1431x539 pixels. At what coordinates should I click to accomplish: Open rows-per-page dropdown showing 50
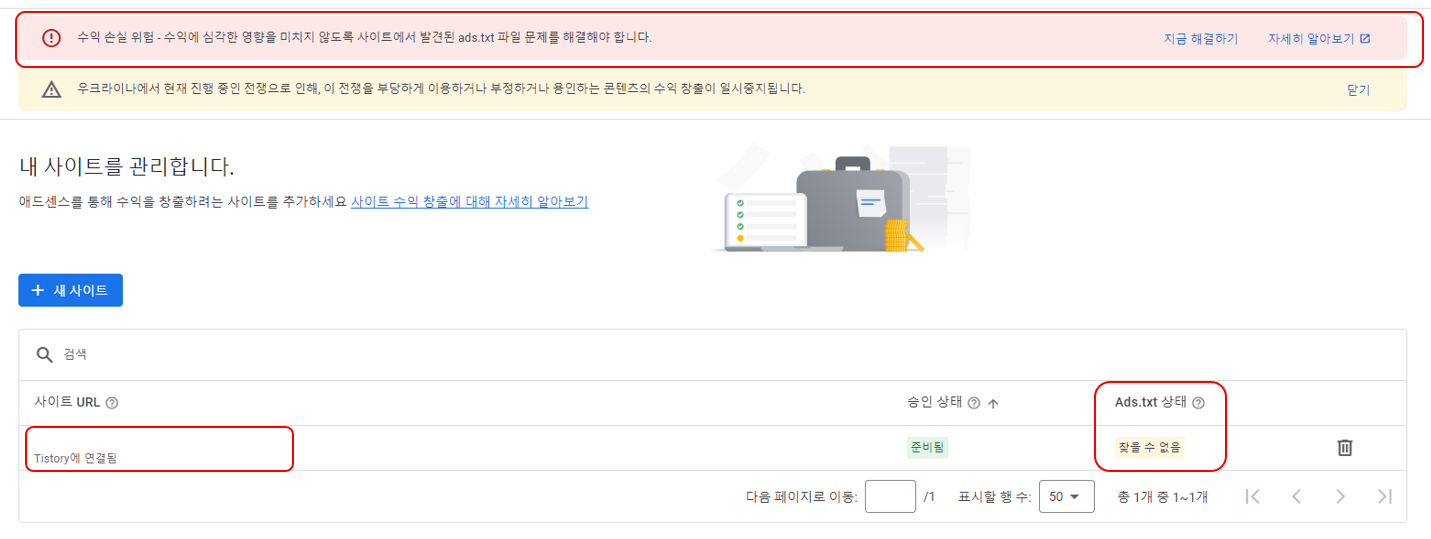pos(1066,496)
